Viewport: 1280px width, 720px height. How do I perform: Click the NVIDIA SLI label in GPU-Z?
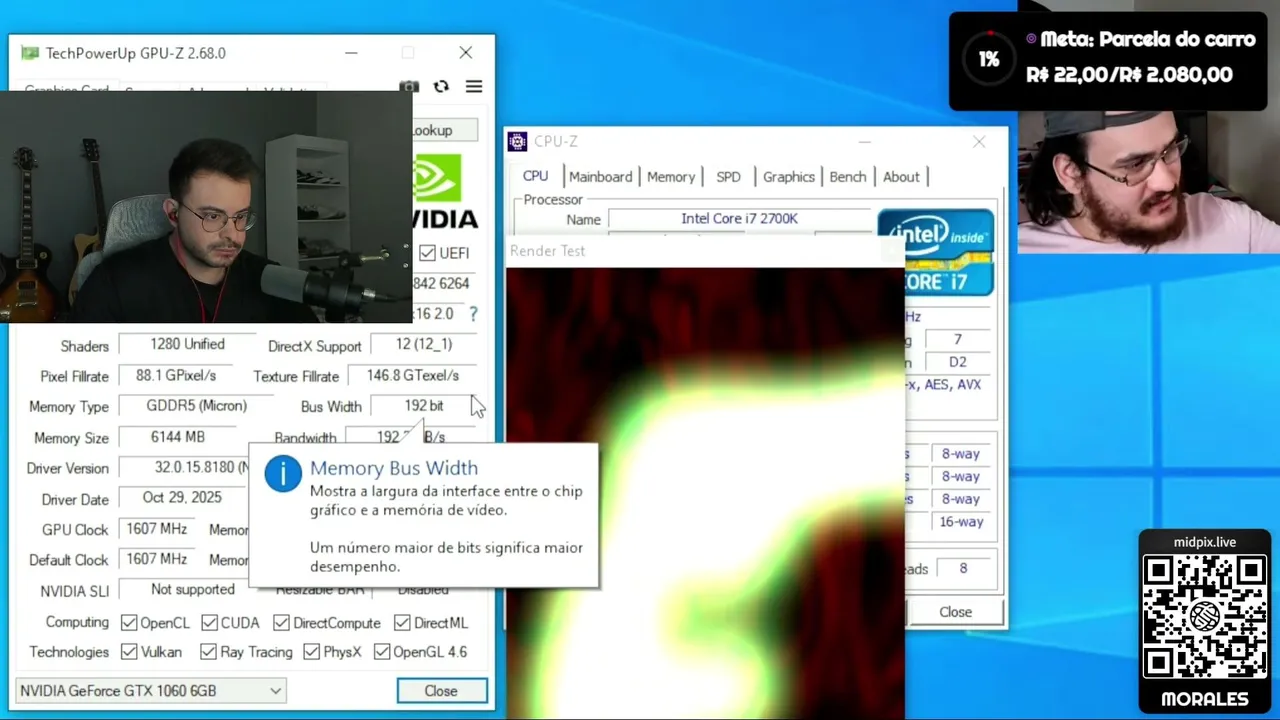point(74,592)
